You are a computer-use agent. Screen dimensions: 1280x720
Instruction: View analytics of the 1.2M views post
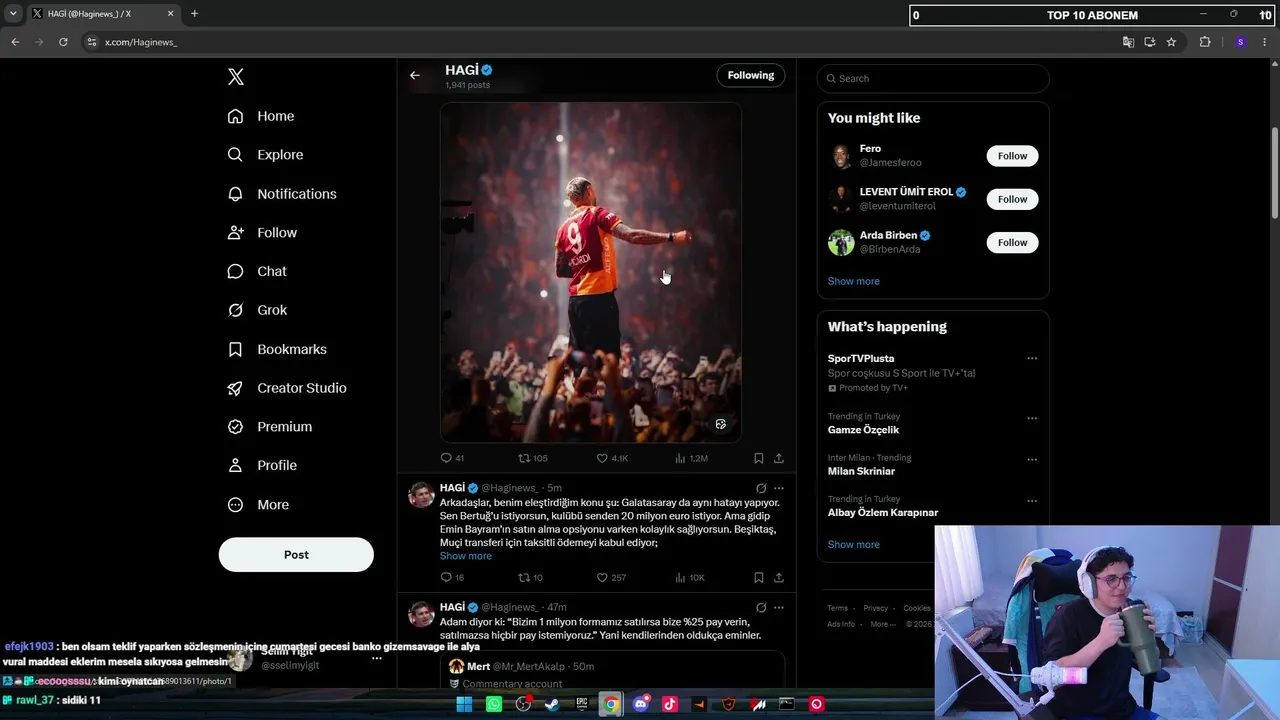(x=691, y=458)
